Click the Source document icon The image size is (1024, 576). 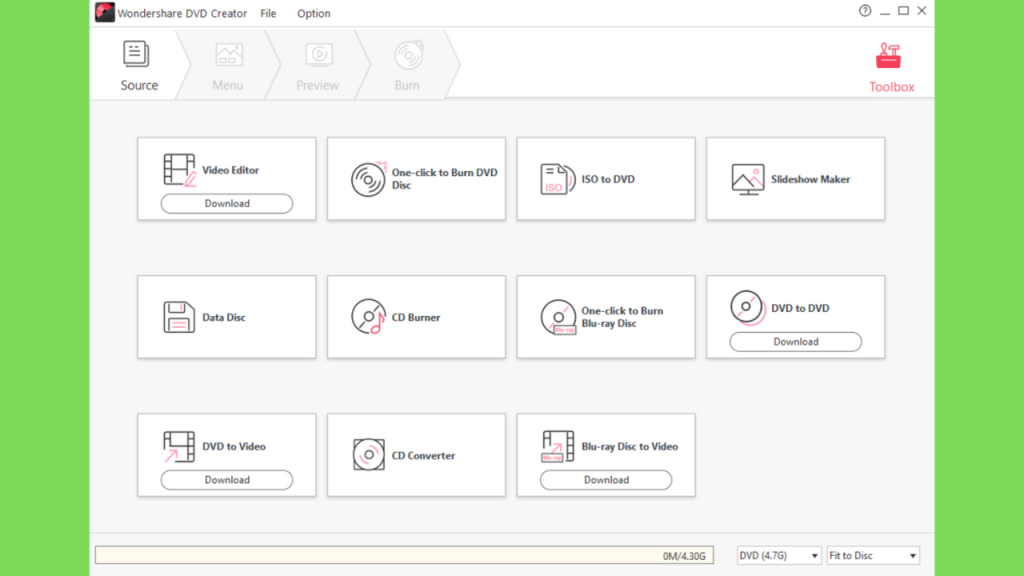136,54
